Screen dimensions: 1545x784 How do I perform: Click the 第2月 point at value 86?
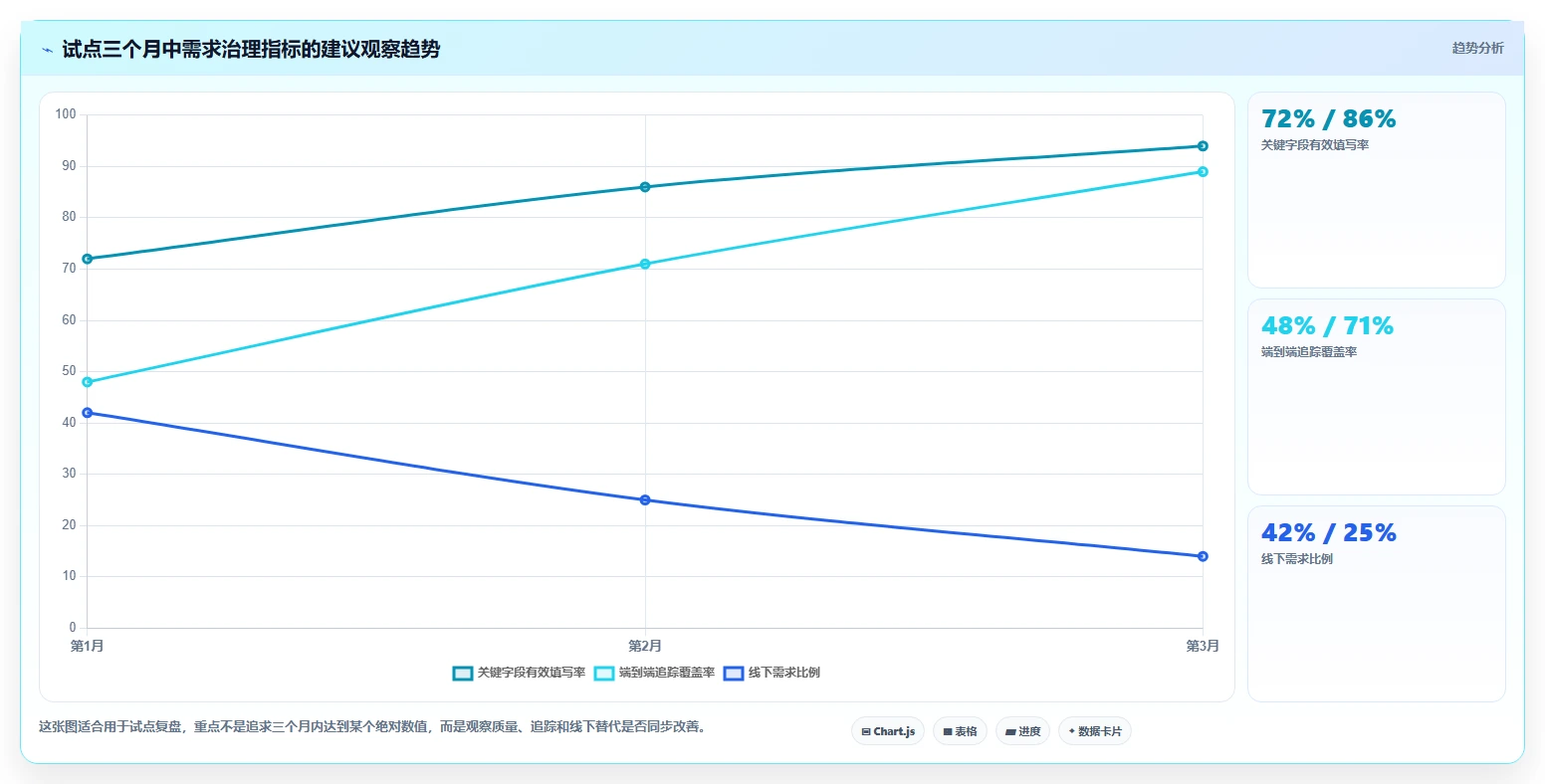645,187
